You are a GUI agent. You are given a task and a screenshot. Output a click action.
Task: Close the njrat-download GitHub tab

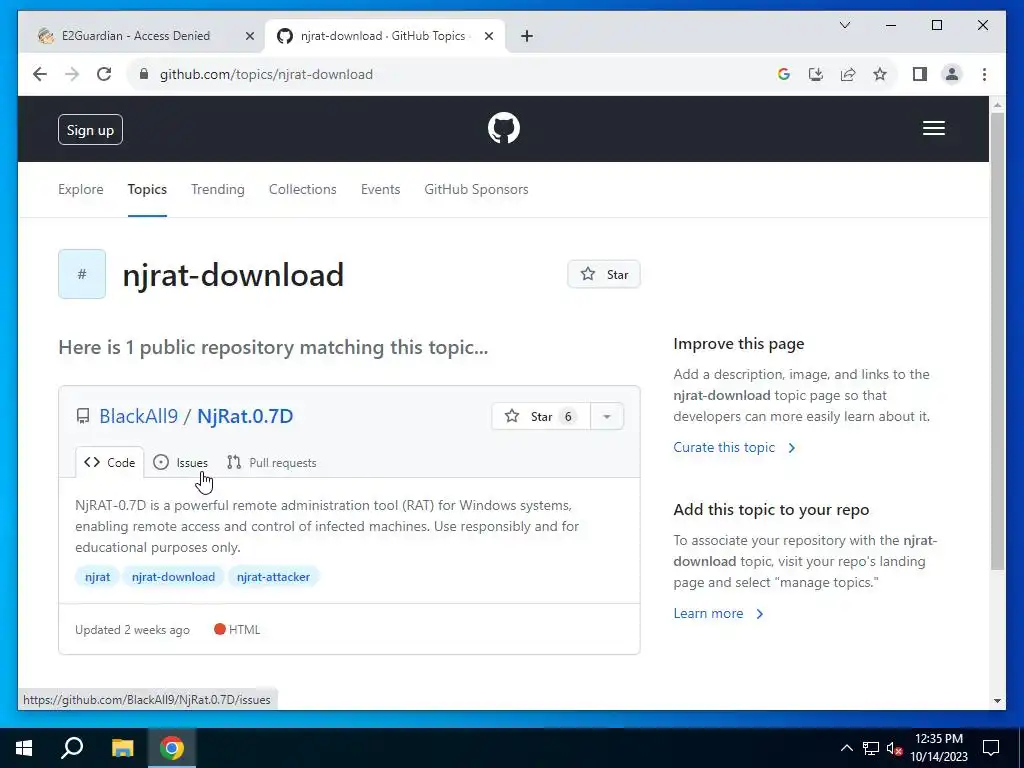(x=488, y=36)
